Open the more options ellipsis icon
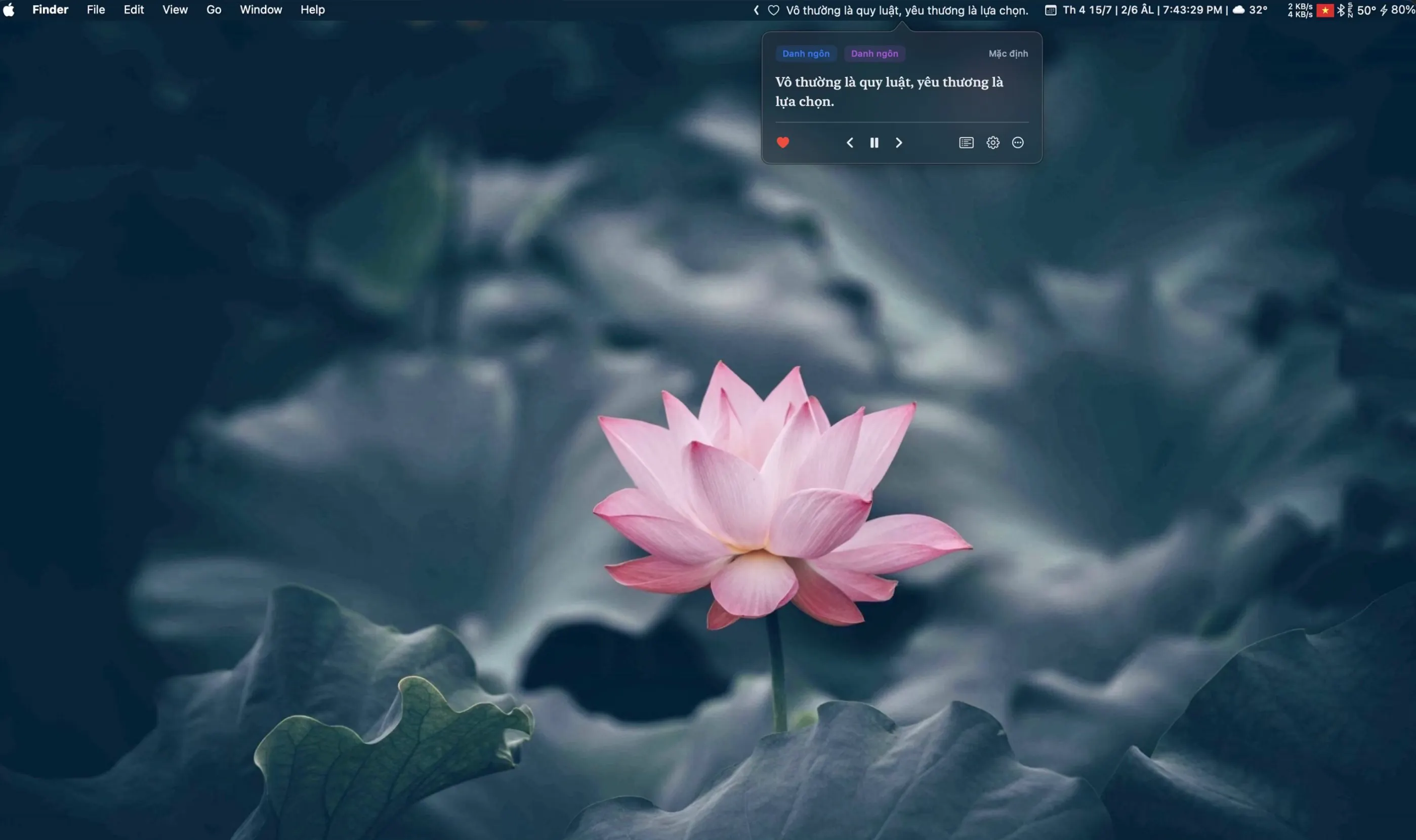 point(1018,143)
